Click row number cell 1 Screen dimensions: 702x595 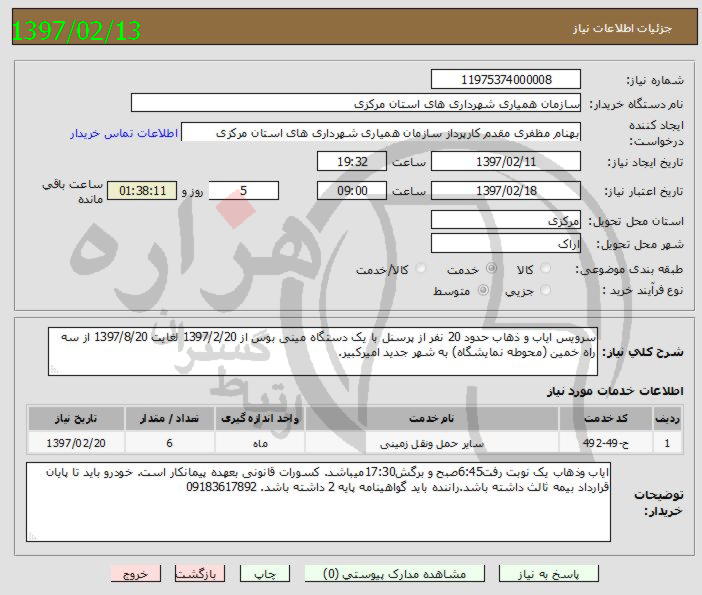tap(667, 443)
